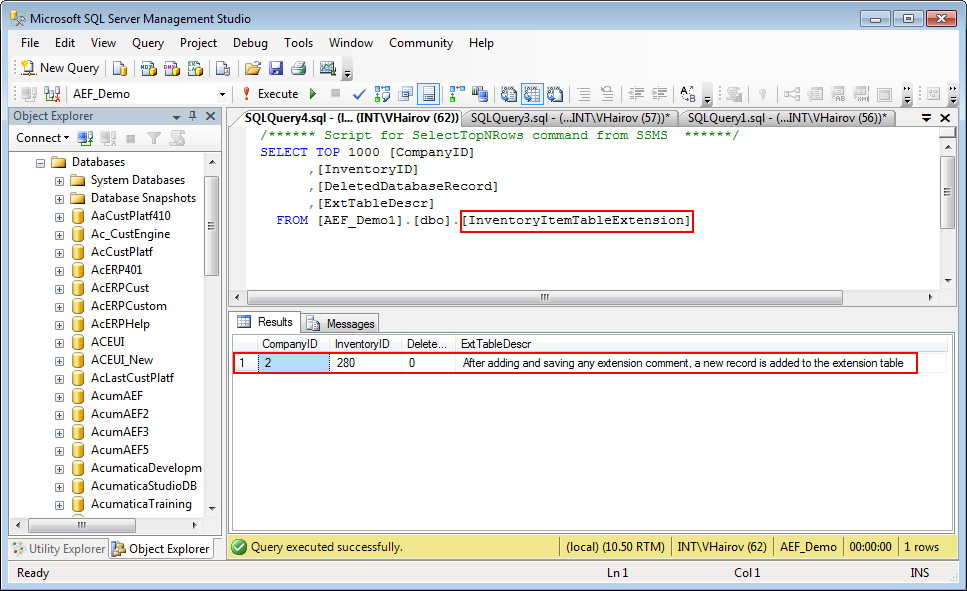Open the Query menu
Image resolution: width=967 pixels, height=591 pixels.
point(148,43)
